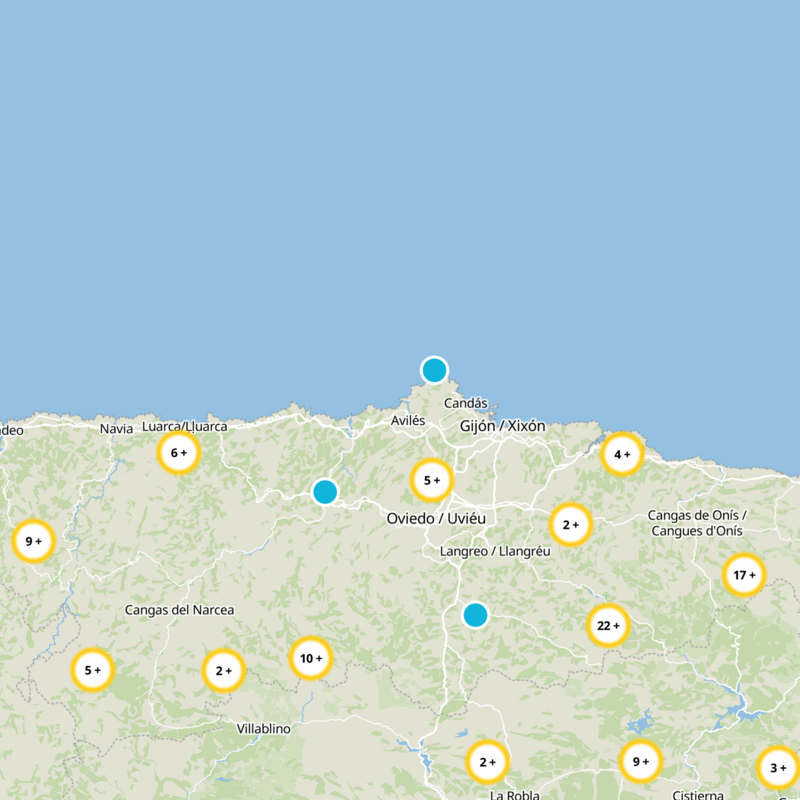The height and width of the screenshot is (800, 800).
Task: Select the 10+ marker north of Villablino
Action: coord(309,659)
